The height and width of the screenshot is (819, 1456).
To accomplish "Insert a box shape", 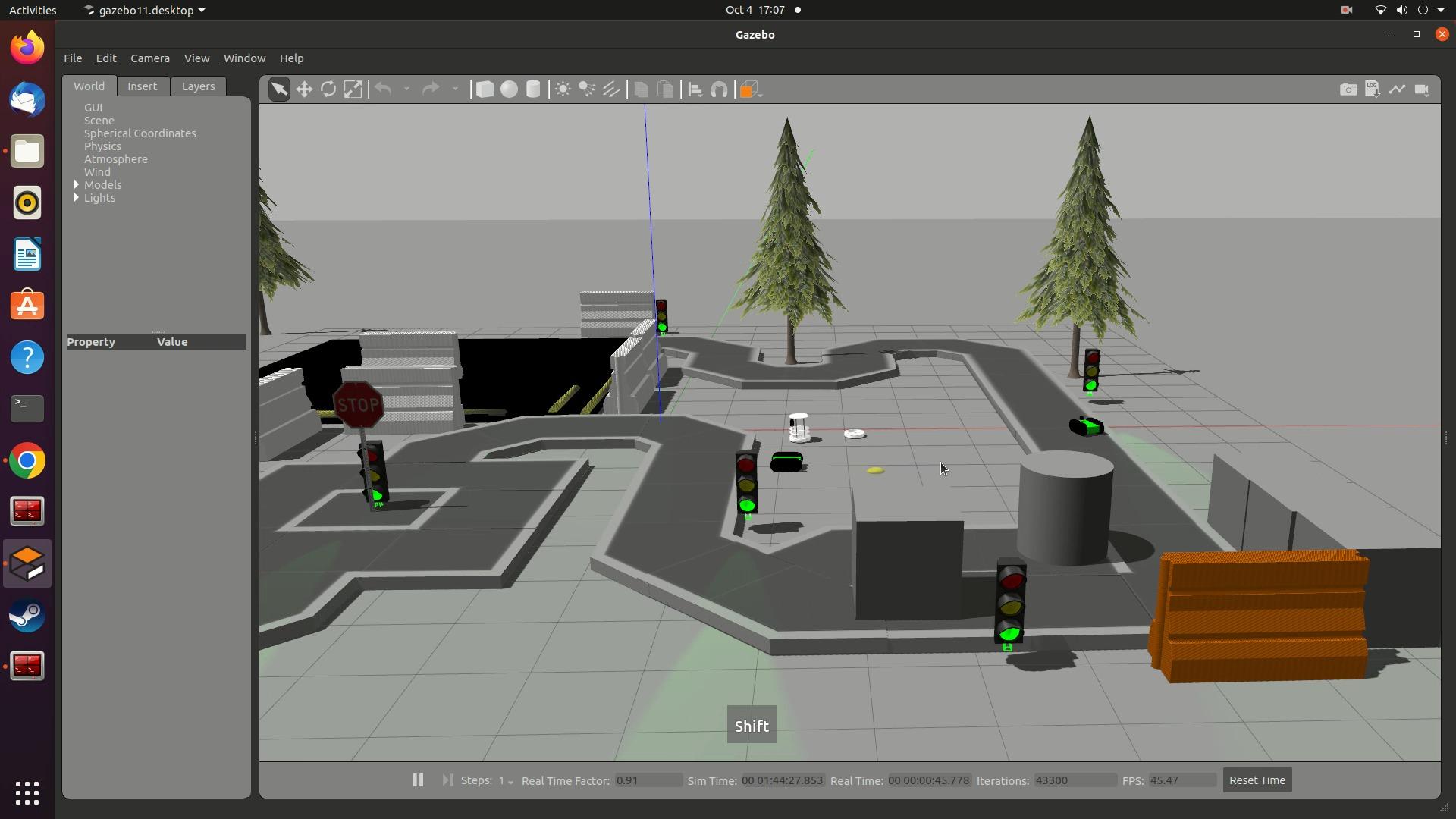I will coord(485,89).
